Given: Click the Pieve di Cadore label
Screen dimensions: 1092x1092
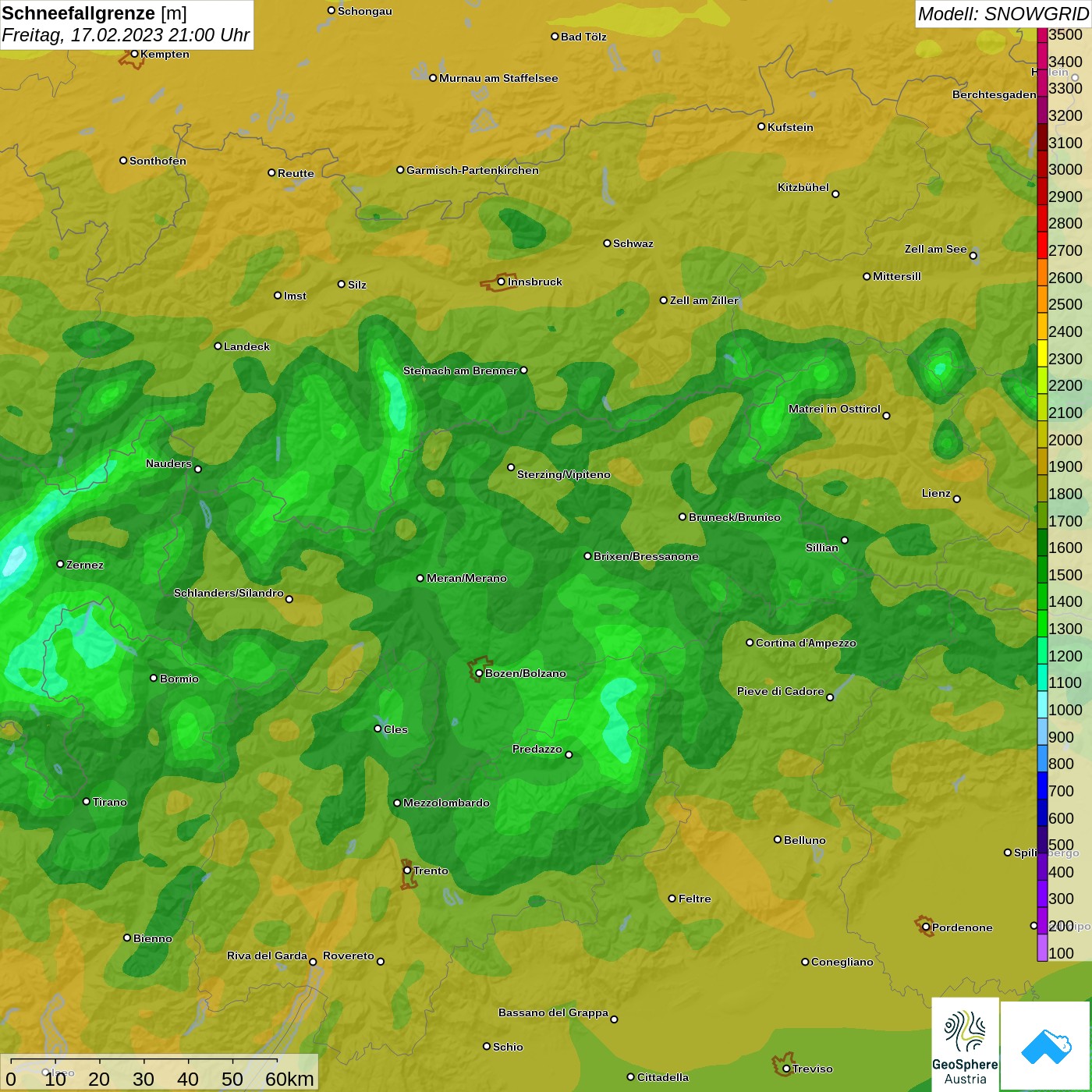Looking at the screenshot, I should (781, 691).
